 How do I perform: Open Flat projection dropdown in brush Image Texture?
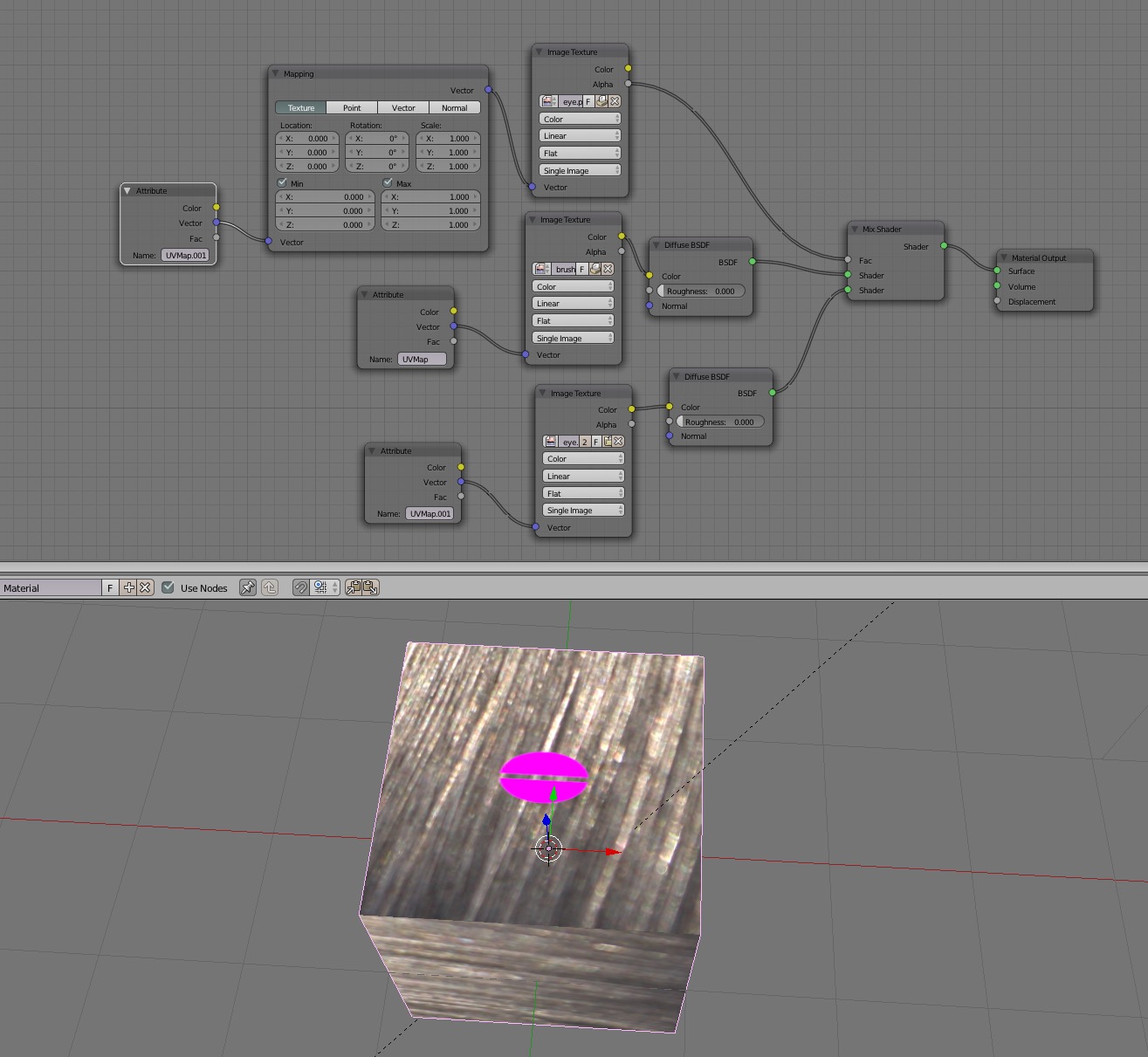(573, 320)
